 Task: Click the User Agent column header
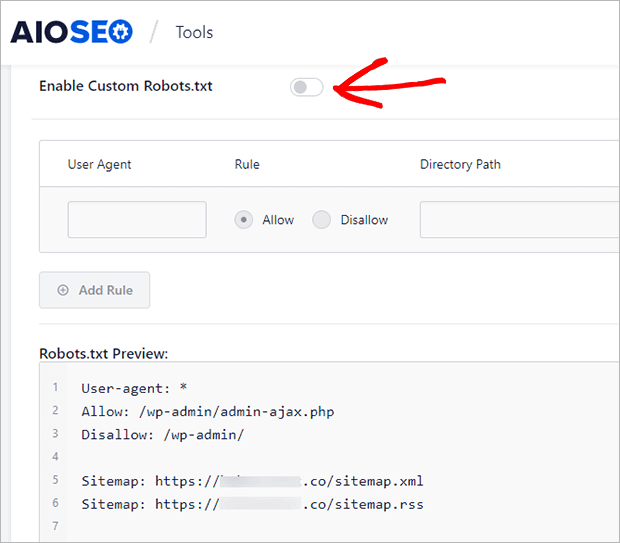click(x=99, y=164)
